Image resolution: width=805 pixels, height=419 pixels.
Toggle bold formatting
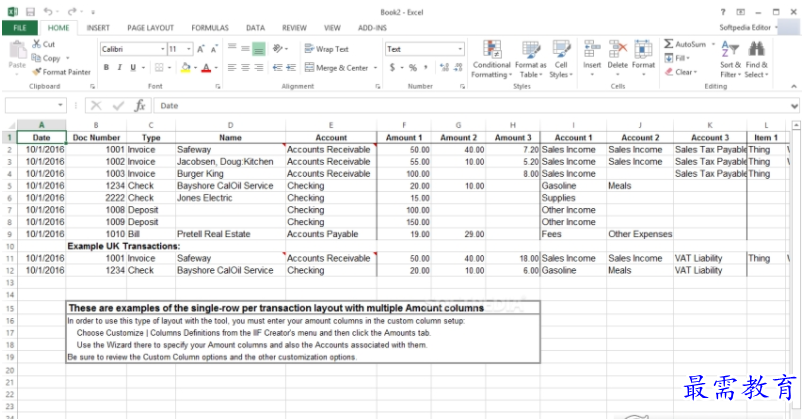(106, 67)
